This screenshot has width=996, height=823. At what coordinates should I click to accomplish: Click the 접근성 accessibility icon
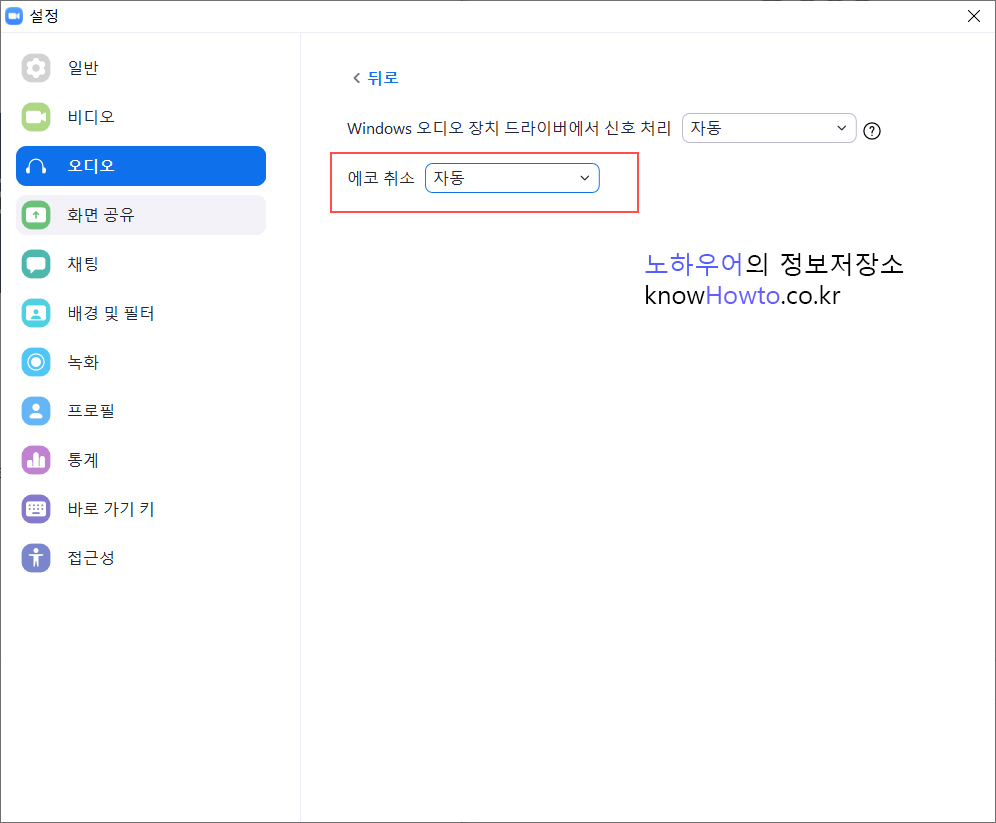(x=36, y=558)
